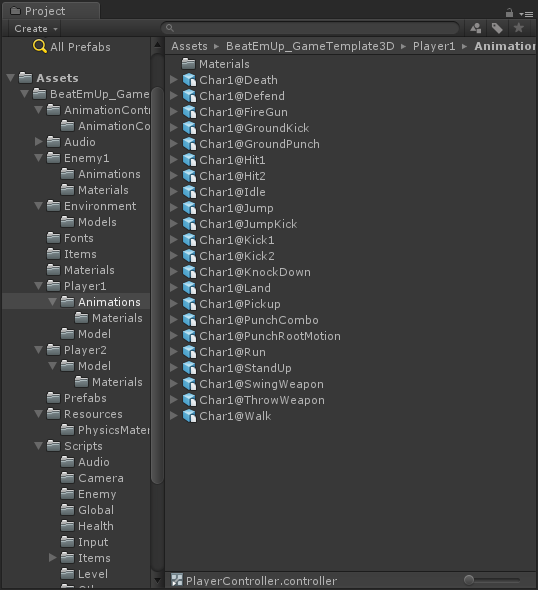Viewport: 538px width, 590px height.
Task: Click the All Prefabs magnifier icon
Action: click(x=40, y=46)
